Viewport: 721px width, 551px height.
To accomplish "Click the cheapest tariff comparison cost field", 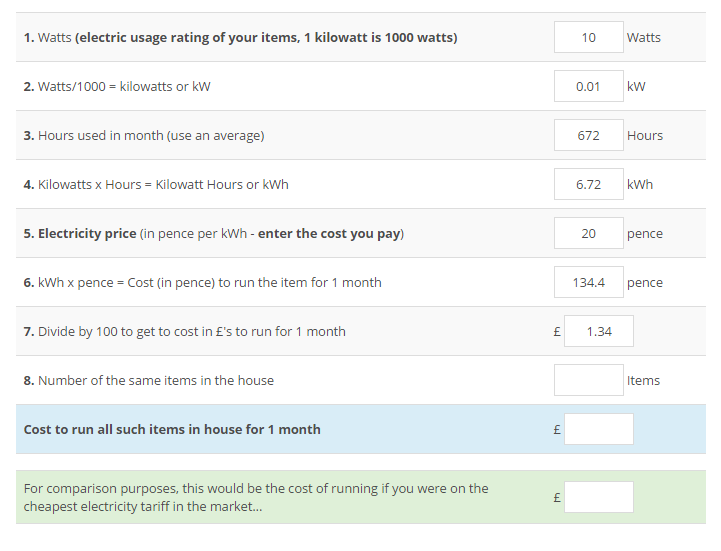I will pyautogui.click(x=599, y=497).
